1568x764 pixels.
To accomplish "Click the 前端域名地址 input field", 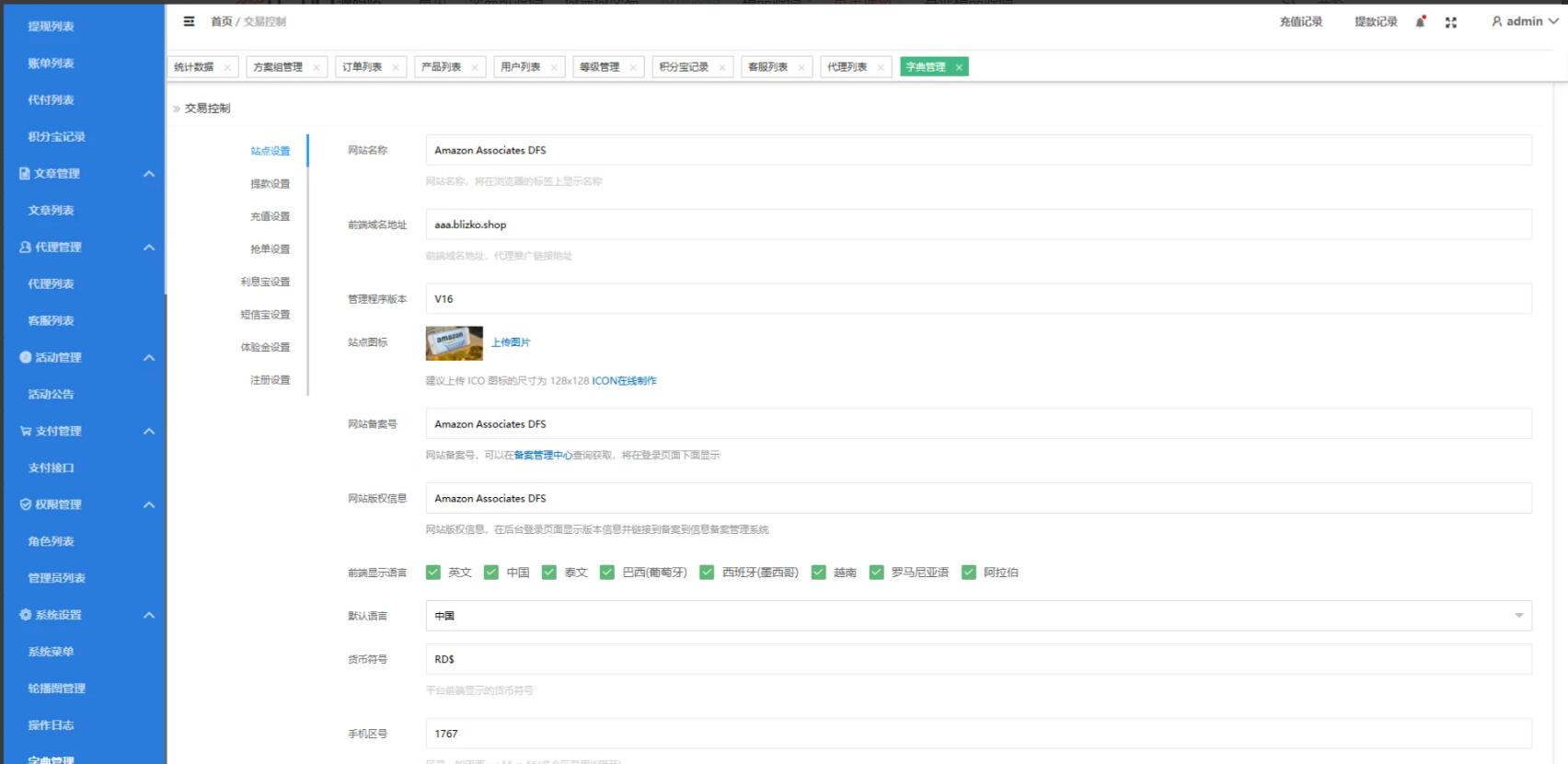I will (978, 225).
